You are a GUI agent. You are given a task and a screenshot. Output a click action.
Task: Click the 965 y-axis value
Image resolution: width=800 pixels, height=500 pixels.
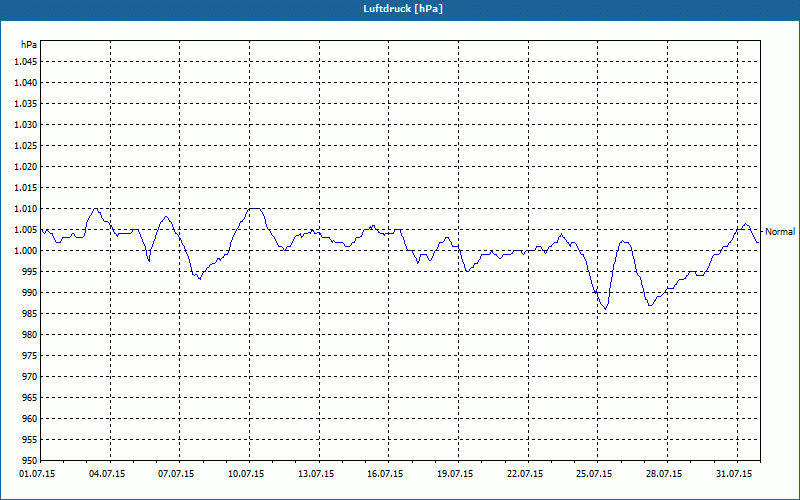(30, 397)
